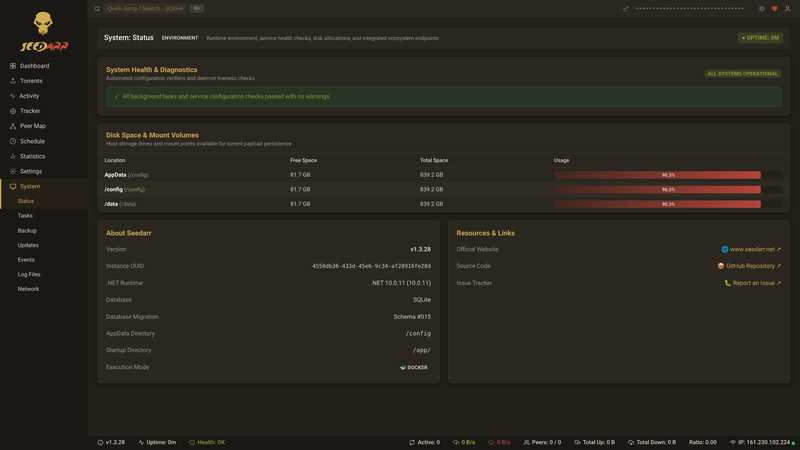Click the DOCKER execution mode badge

click(x=414, y=367)
